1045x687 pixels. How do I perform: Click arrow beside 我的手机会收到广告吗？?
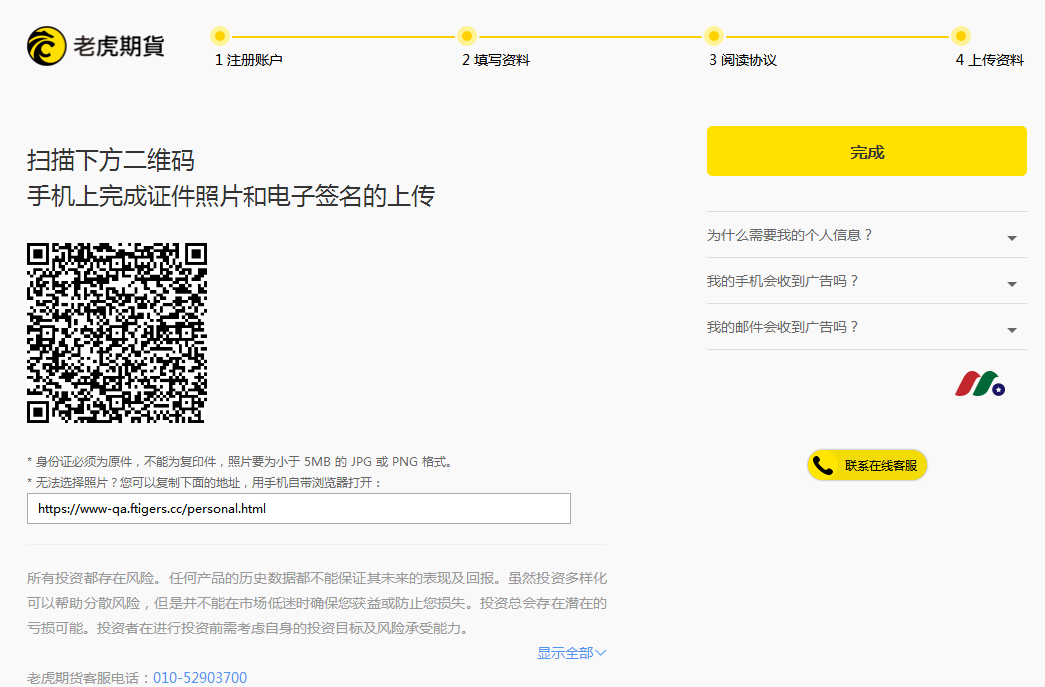[1012, 284]
